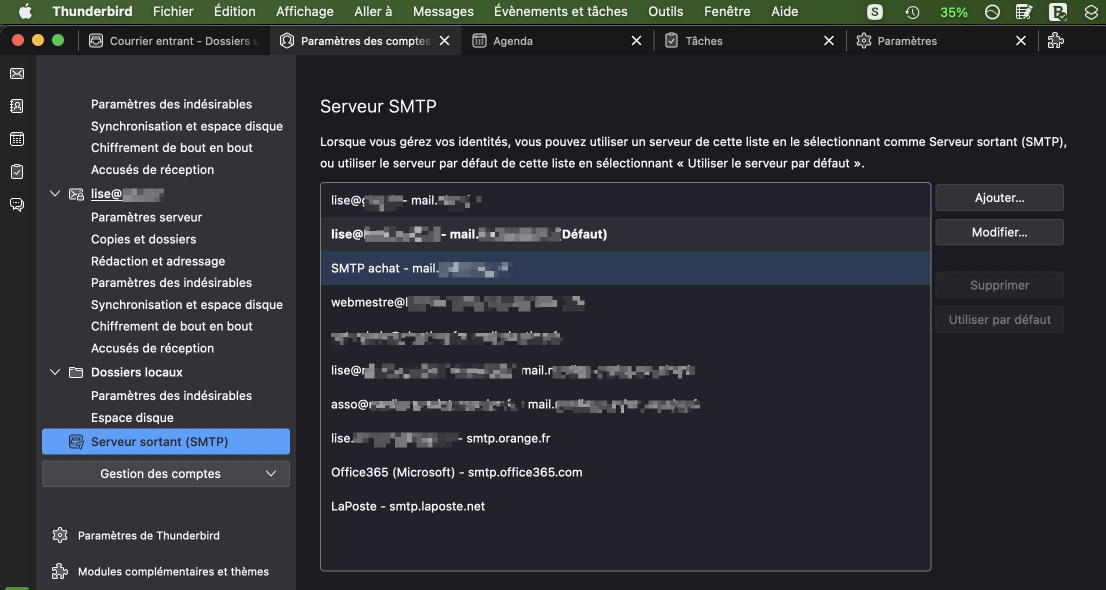Select the Office365 (Microsoft) SMTP server
1106x590 pixels.
[x=457, y=472]
